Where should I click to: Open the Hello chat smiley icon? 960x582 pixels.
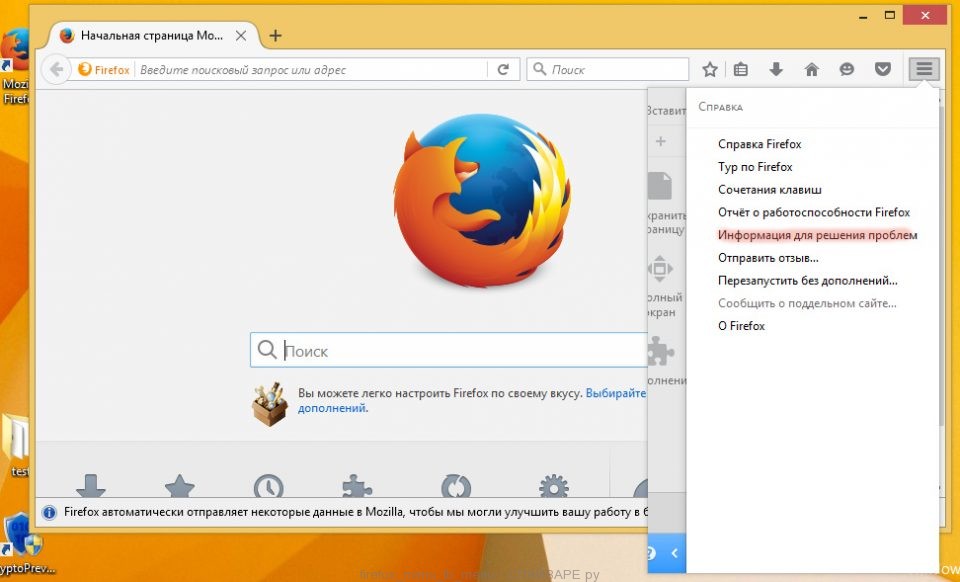click(x=847, y=69)
